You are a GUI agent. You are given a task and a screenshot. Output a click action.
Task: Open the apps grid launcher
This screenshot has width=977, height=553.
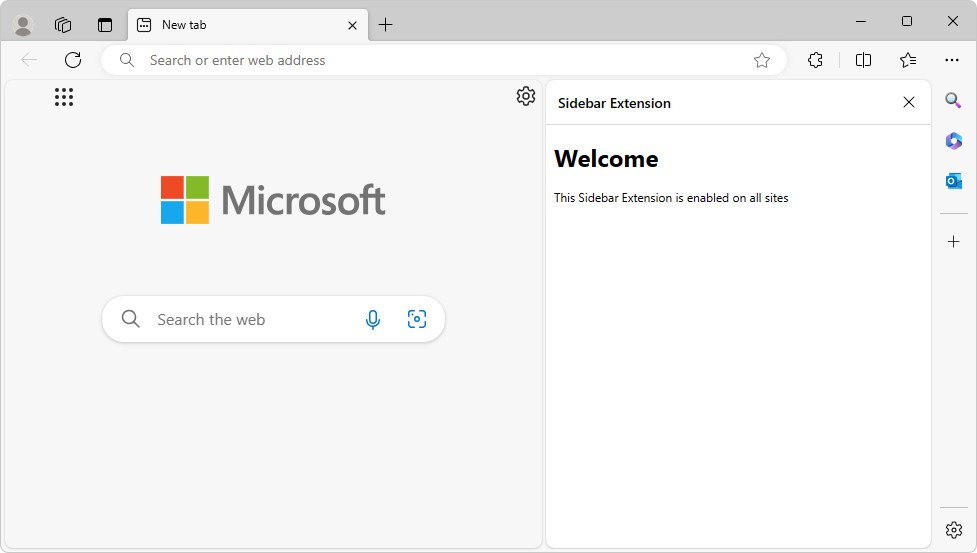(x=64, y=97)
